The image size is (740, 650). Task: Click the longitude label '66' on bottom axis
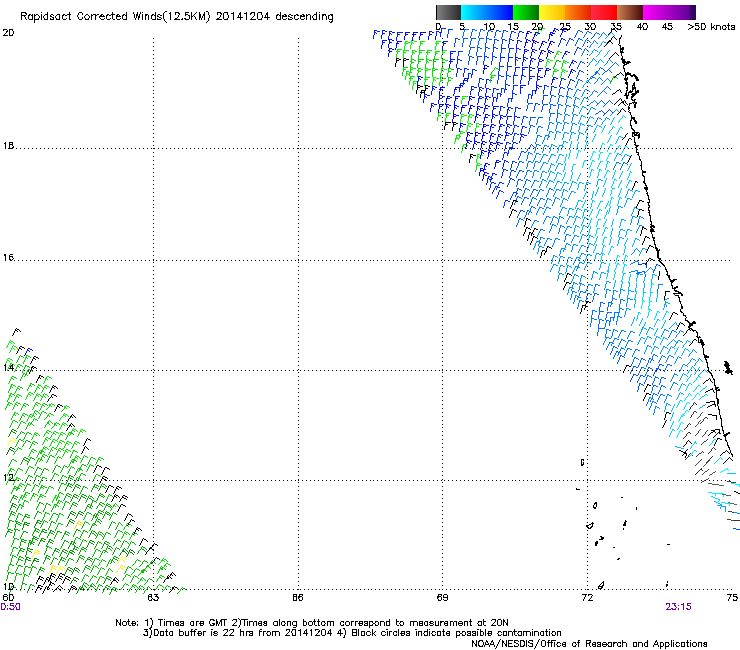click(x=298, y=598)
